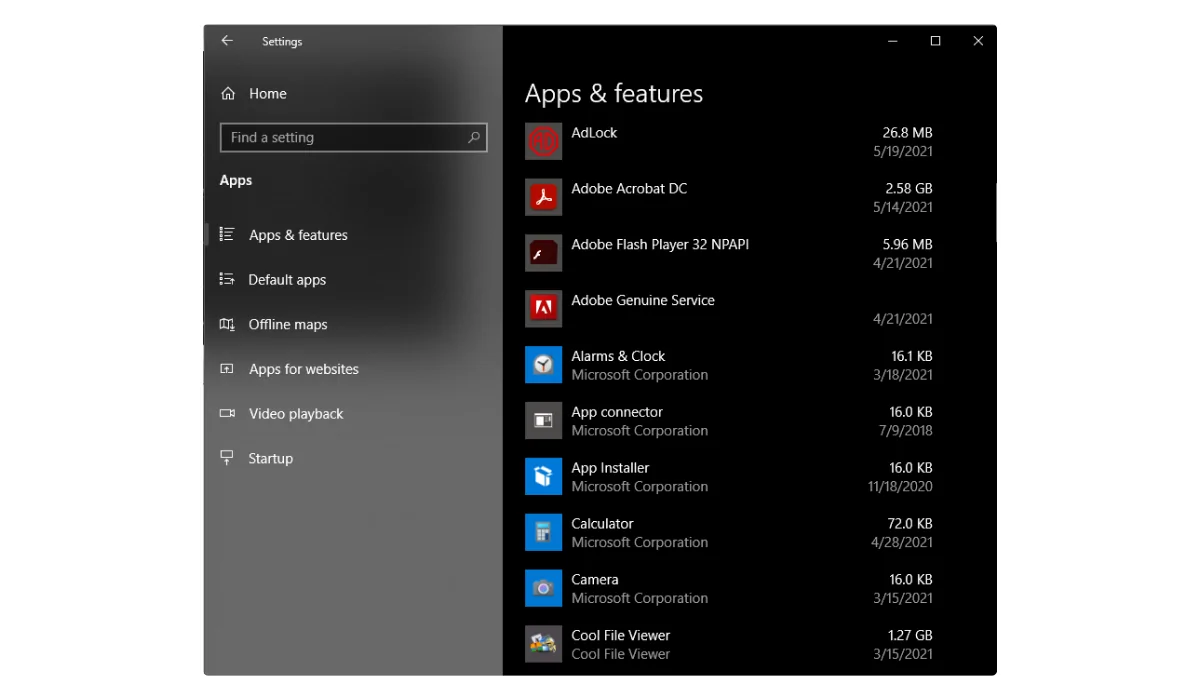This screenshot has height=700, width=1200.
Task: Select the Alarms & Clock name
Action: [x=618, y=356]
